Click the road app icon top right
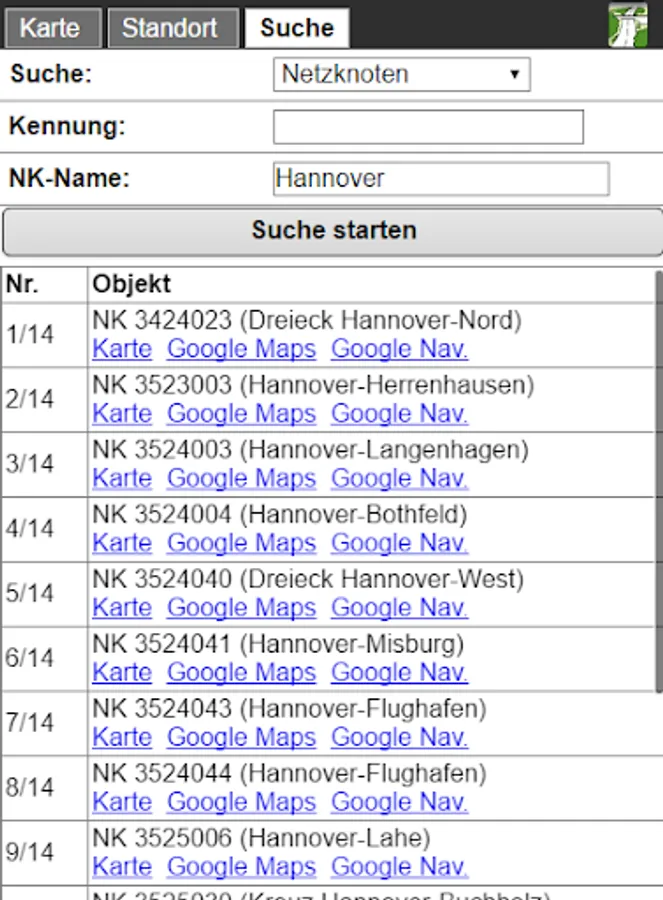The height and width of the screenshot is (900, 663). [x=628, y=24]
